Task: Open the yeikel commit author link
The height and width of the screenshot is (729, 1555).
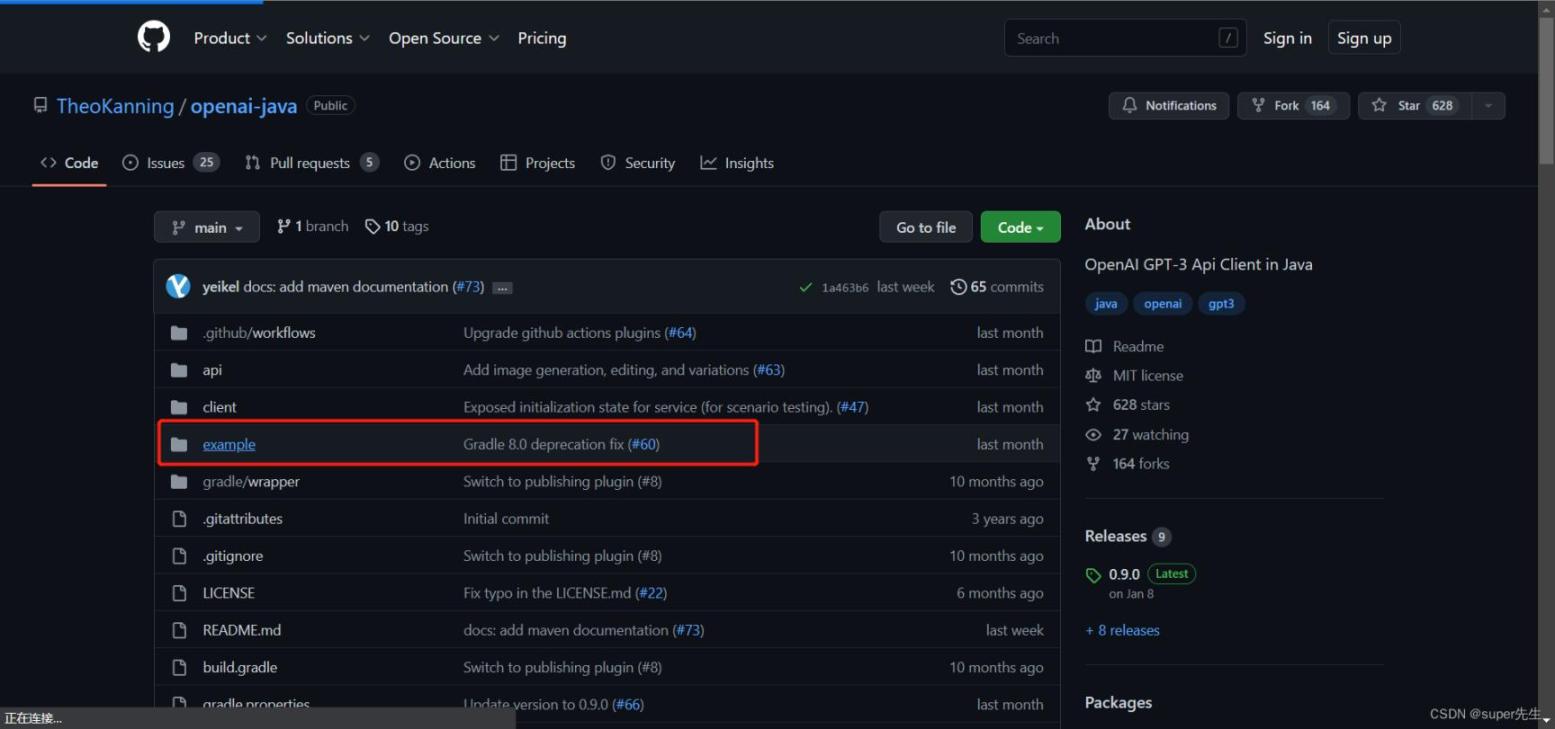Action: pos(221,287)
